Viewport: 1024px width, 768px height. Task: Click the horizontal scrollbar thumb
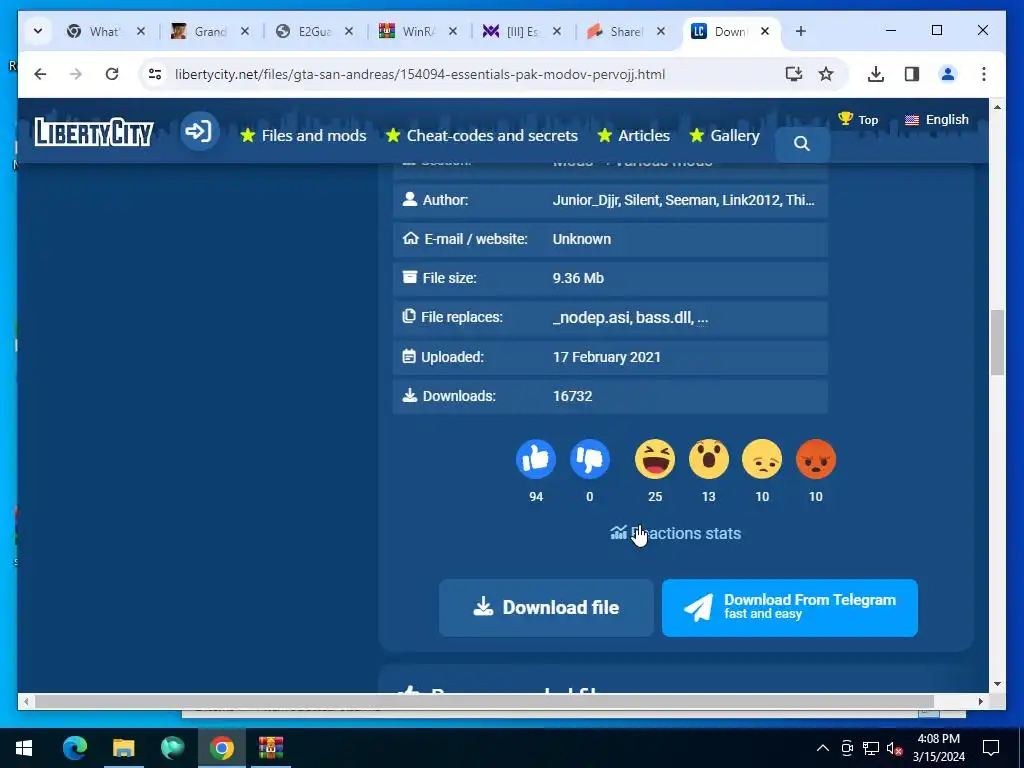click(485, 701)
